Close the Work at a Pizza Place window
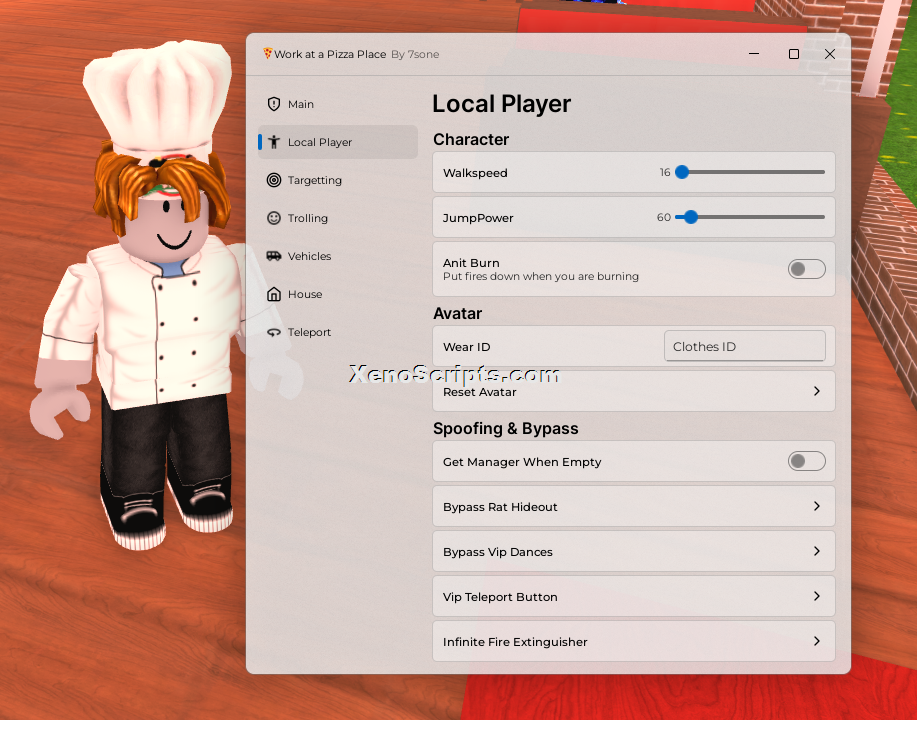 (x=829, y=54)
